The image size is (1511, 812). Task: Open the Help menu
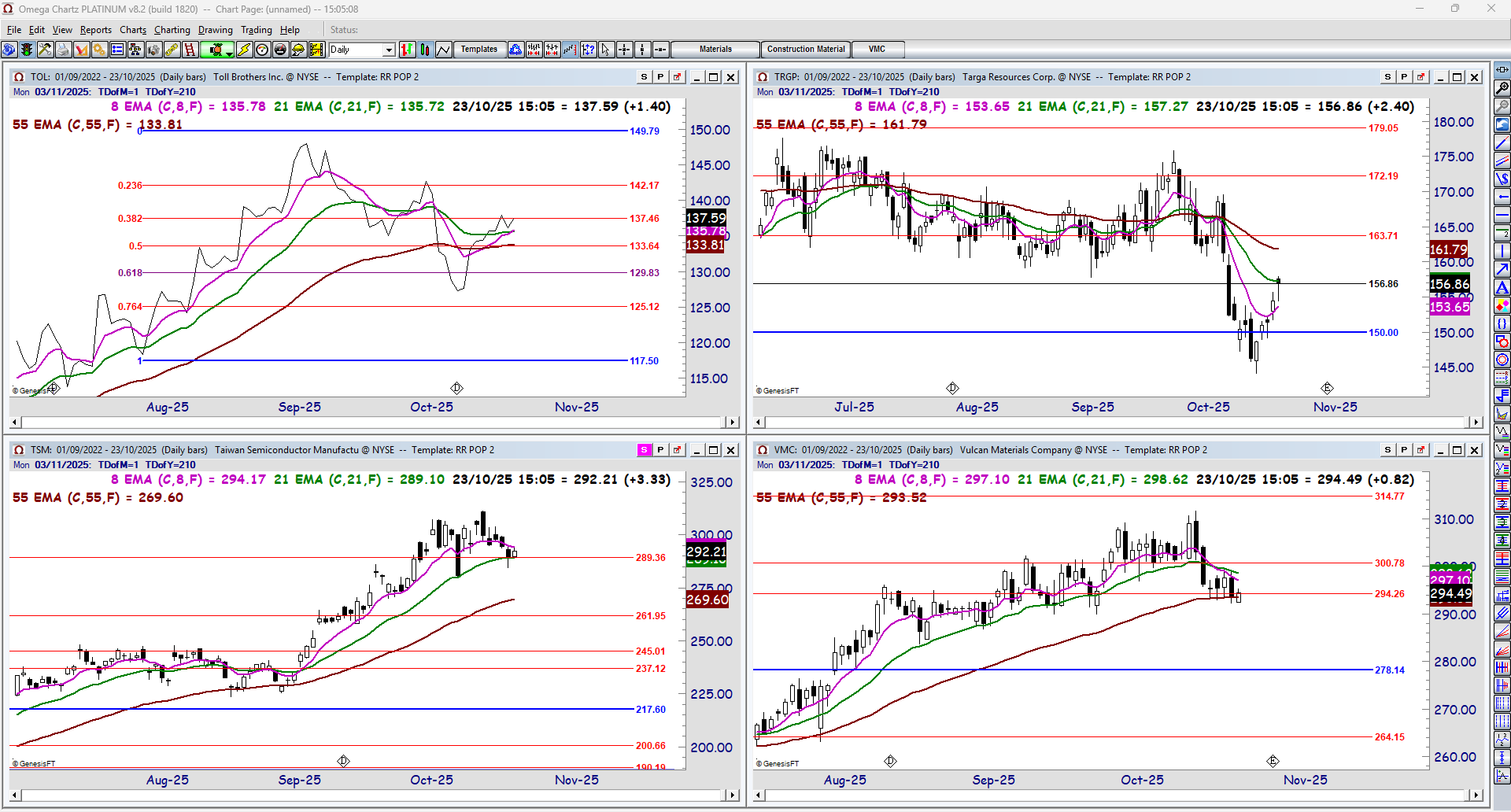(290, 30)
